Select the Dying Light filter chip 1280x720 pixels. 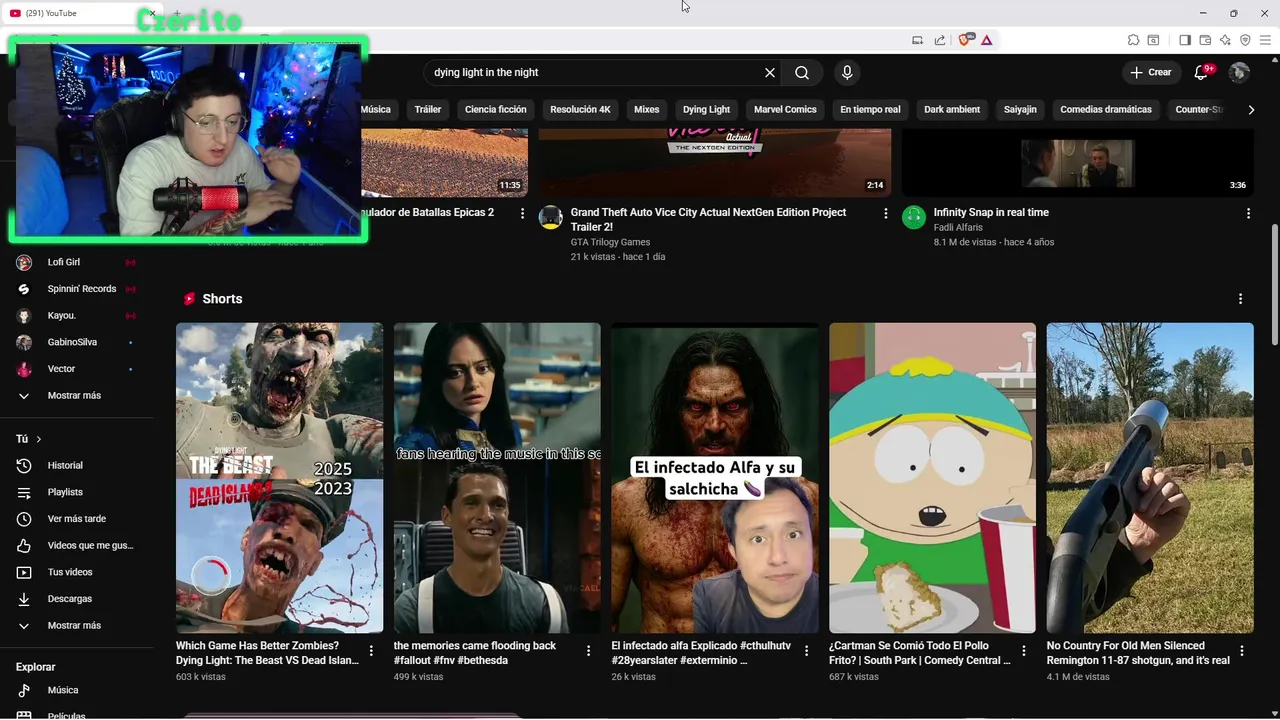point(706,110)
